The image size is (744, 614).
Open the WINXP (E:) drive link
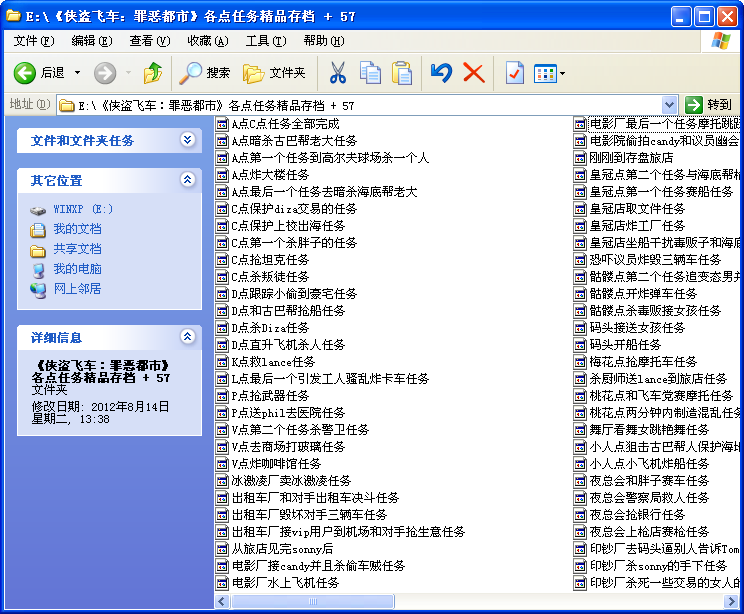tap(83, 209)
